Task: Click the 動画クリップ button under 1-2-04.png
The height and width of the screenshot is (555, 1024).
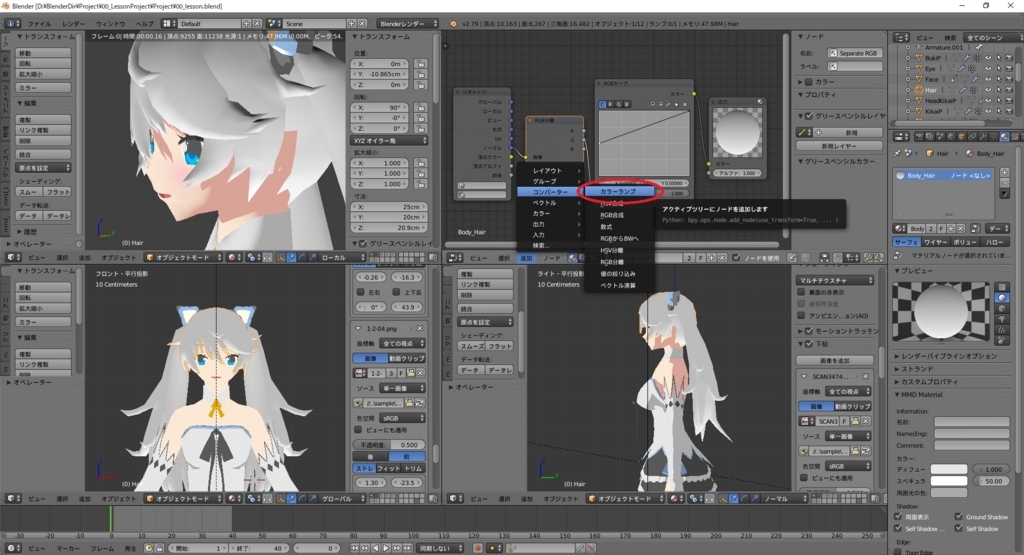Action: 407,358
